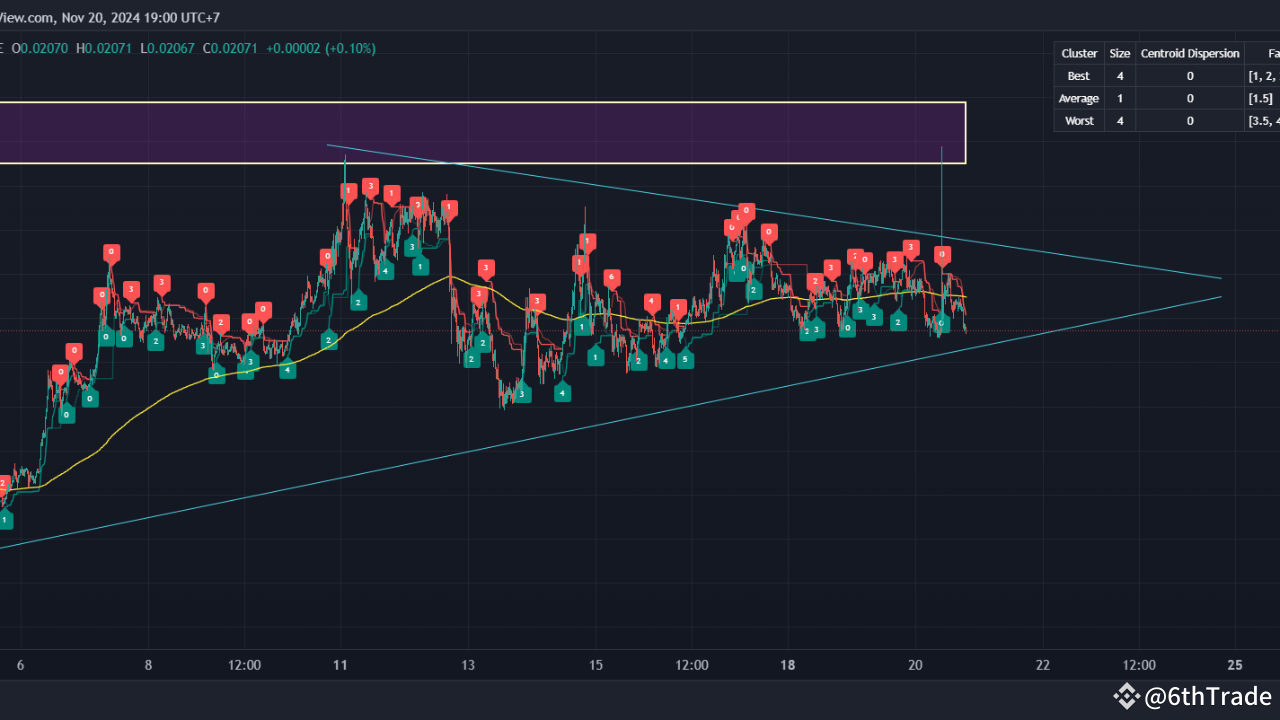Viewport: 1280px width, 720px height.
Task: Open the Cluster column header options
Action: pos(1079,53)
